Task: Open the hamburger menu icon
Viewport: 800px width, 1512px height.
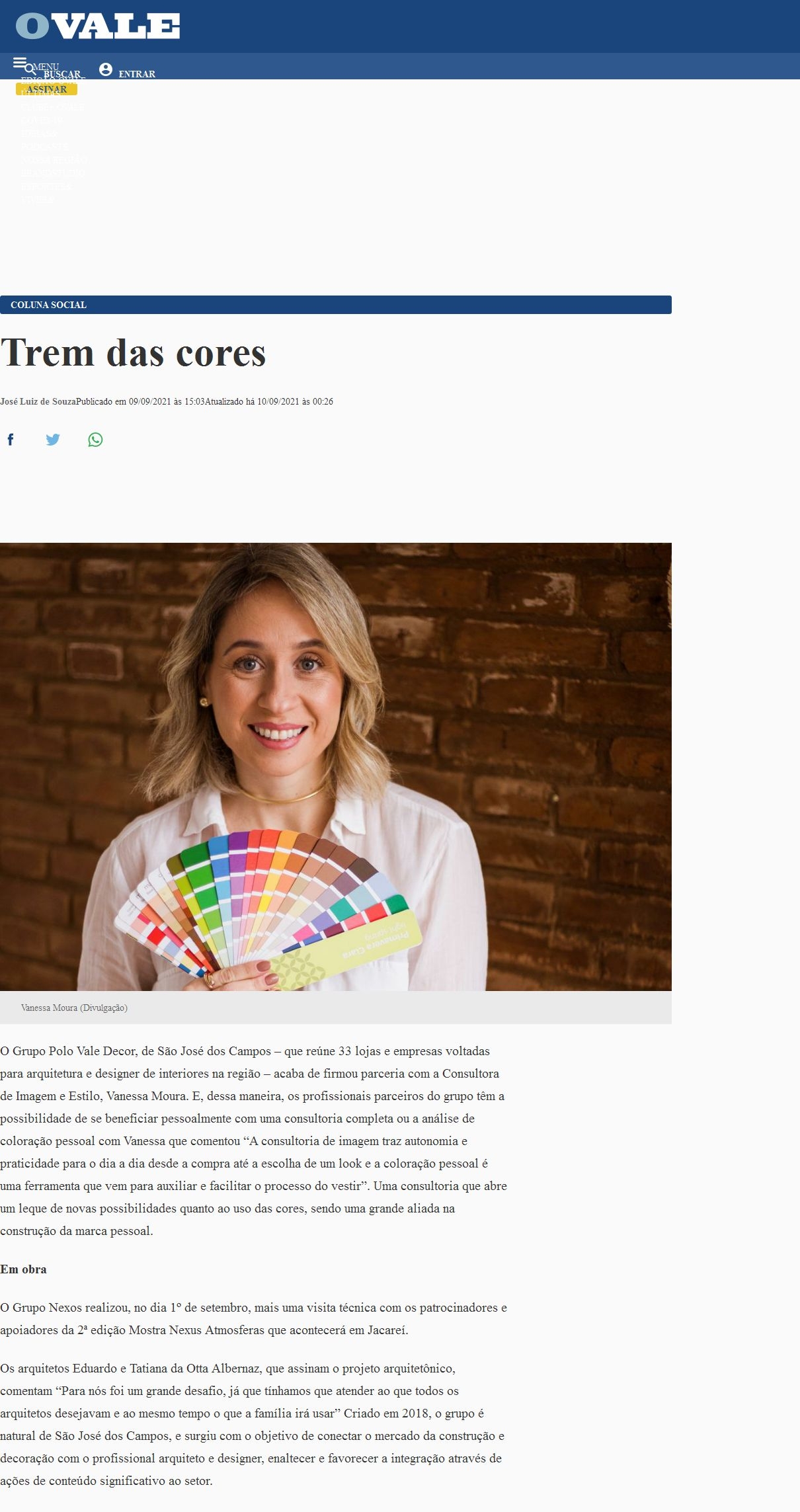Action: 20,63
